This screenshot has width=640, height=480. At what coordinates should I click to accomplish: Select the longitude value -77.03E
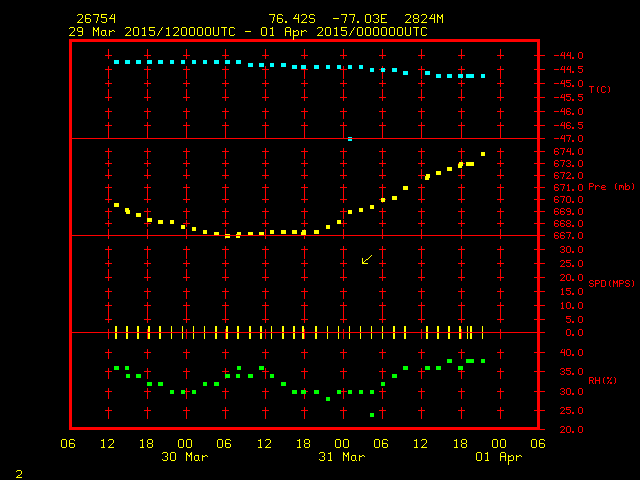360,19
